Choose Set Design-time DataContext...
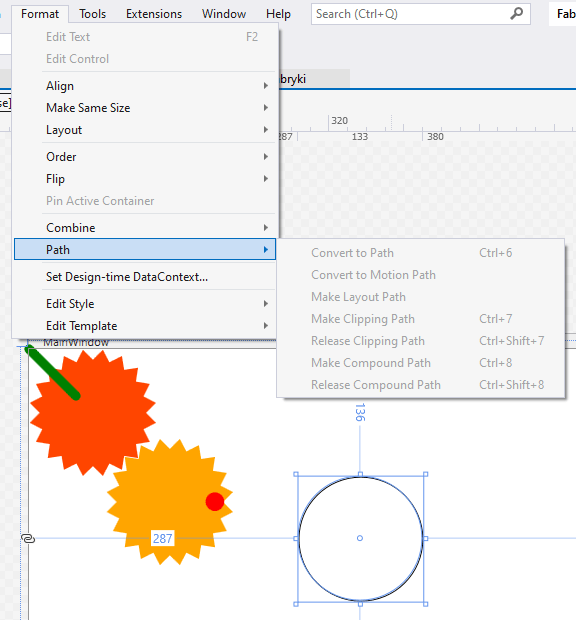 (145, 277)
